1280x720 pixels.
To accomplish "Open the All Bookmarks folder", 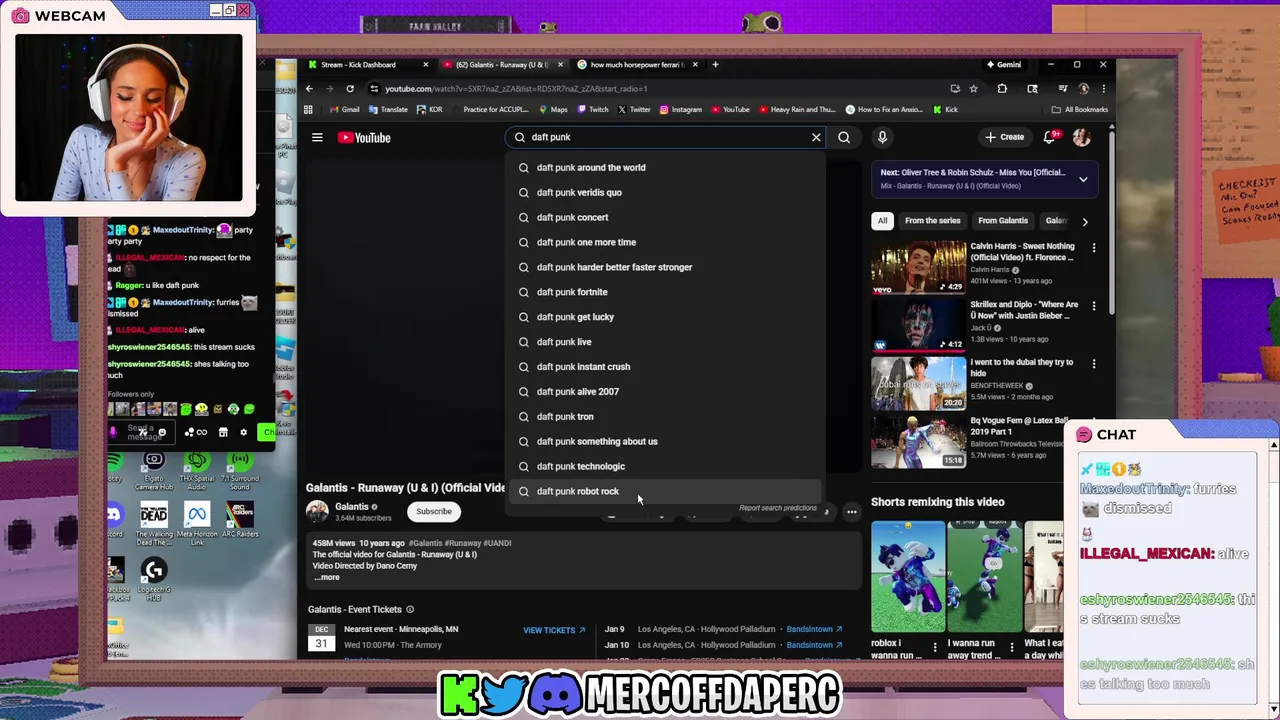I will point(1080,109).
